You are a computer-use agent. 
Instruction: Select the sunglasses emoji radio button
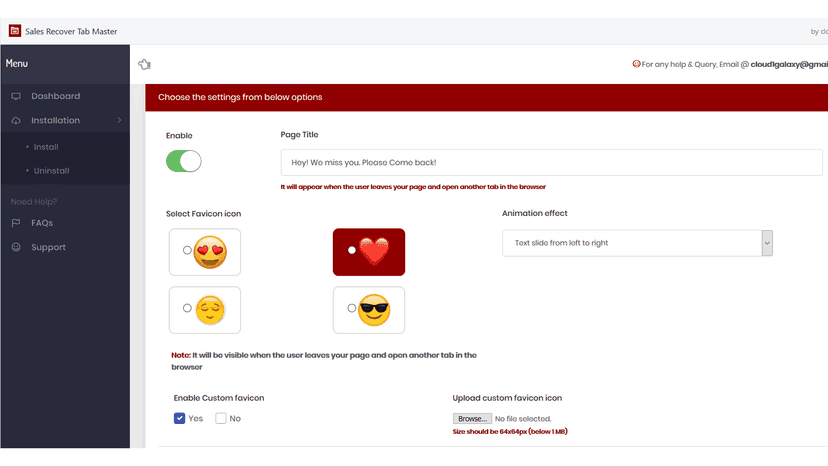(x=352, y=307)
